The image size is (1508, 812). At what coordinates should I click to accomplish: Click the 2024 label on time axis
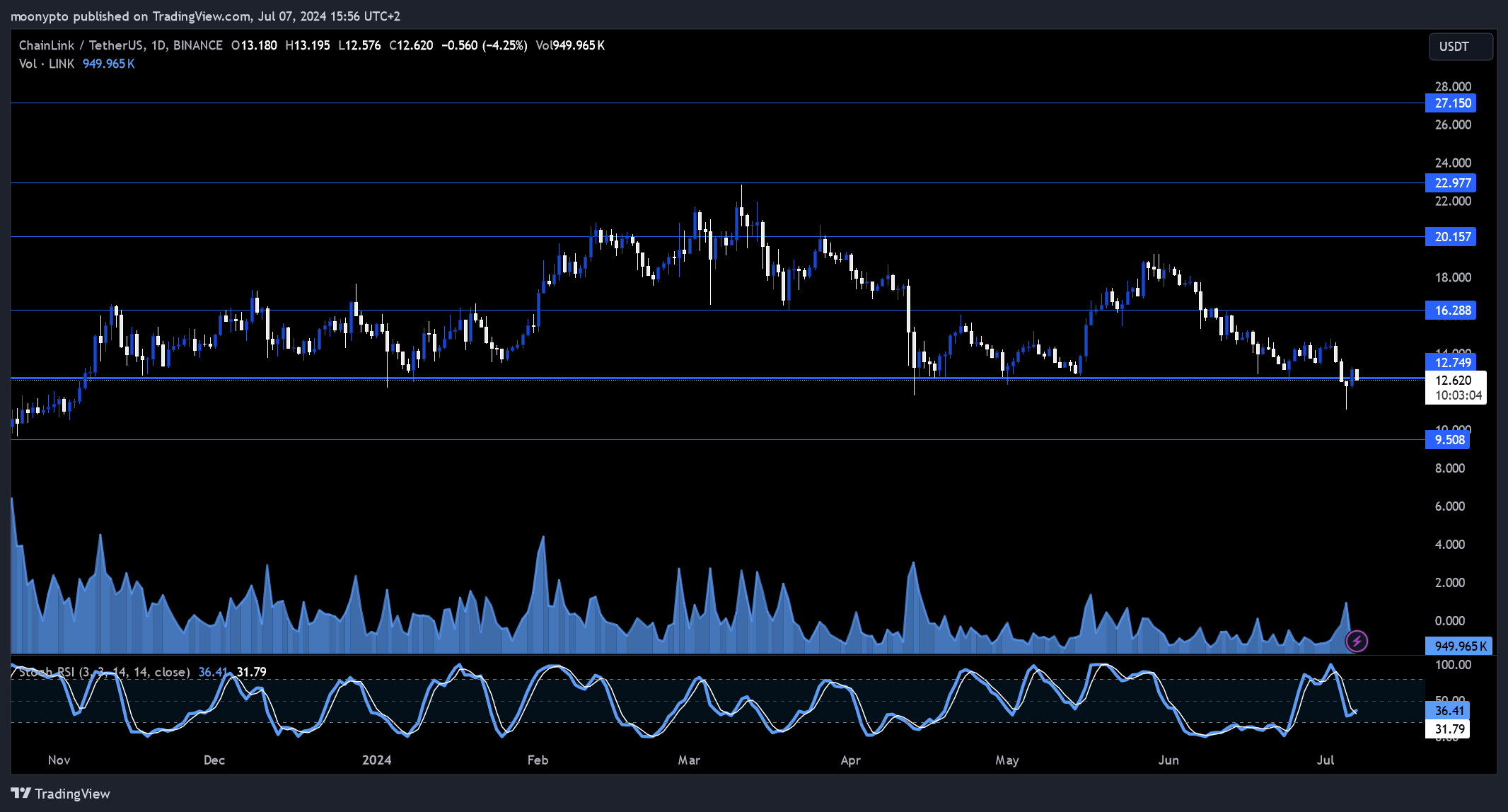click(377, 760)
